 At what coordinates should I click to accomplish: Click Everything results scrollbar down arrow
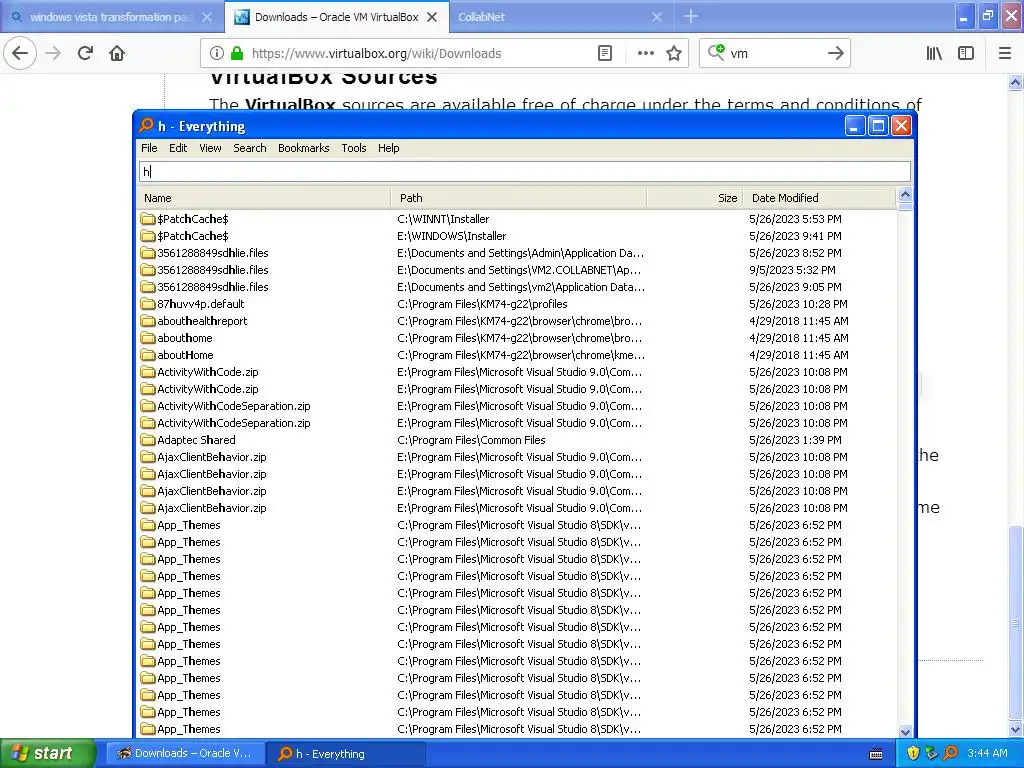pyautogui.click(x=905, y=731)
